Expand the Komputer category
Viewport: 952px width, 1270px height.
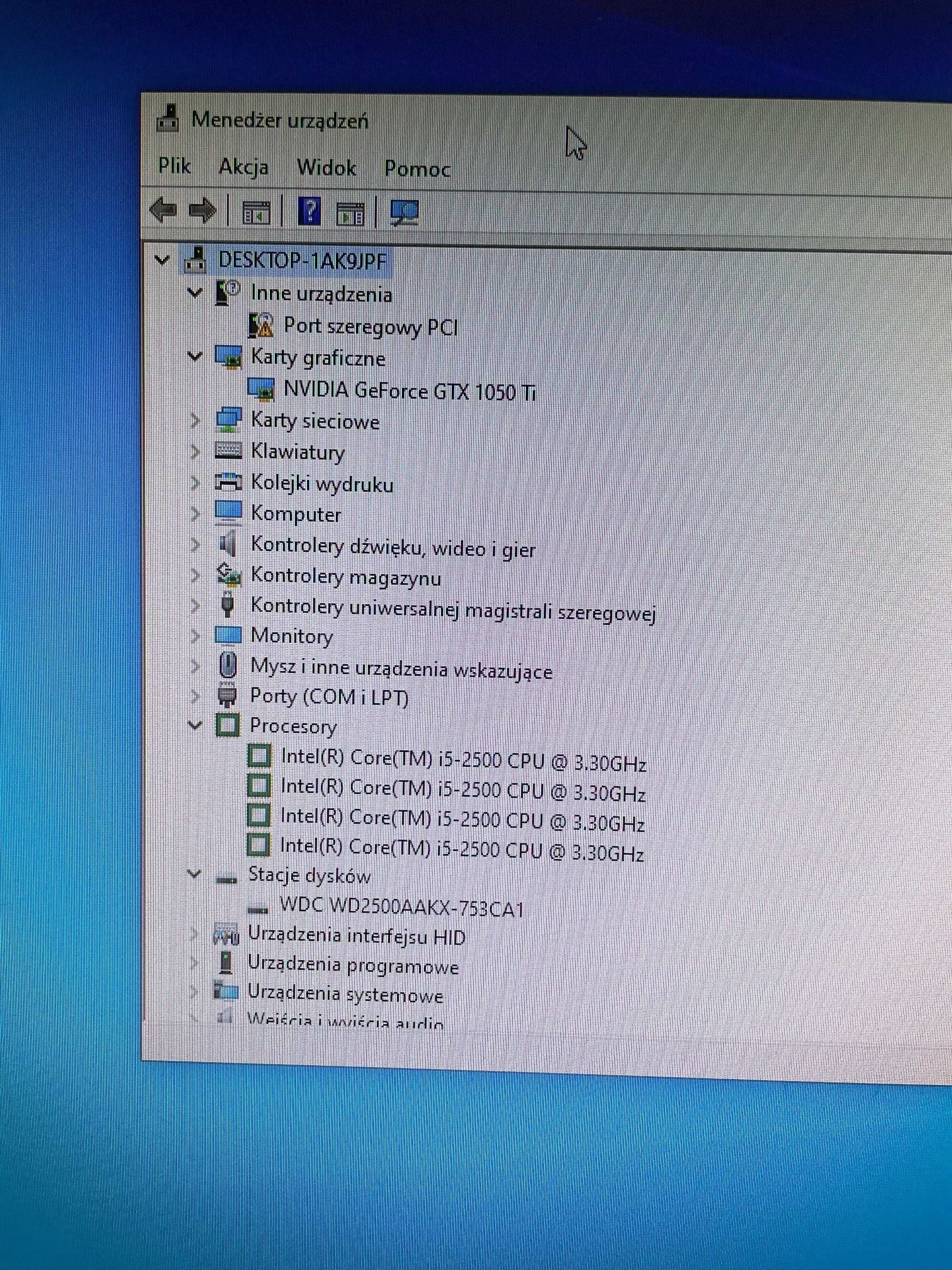(x=195, y=513)
